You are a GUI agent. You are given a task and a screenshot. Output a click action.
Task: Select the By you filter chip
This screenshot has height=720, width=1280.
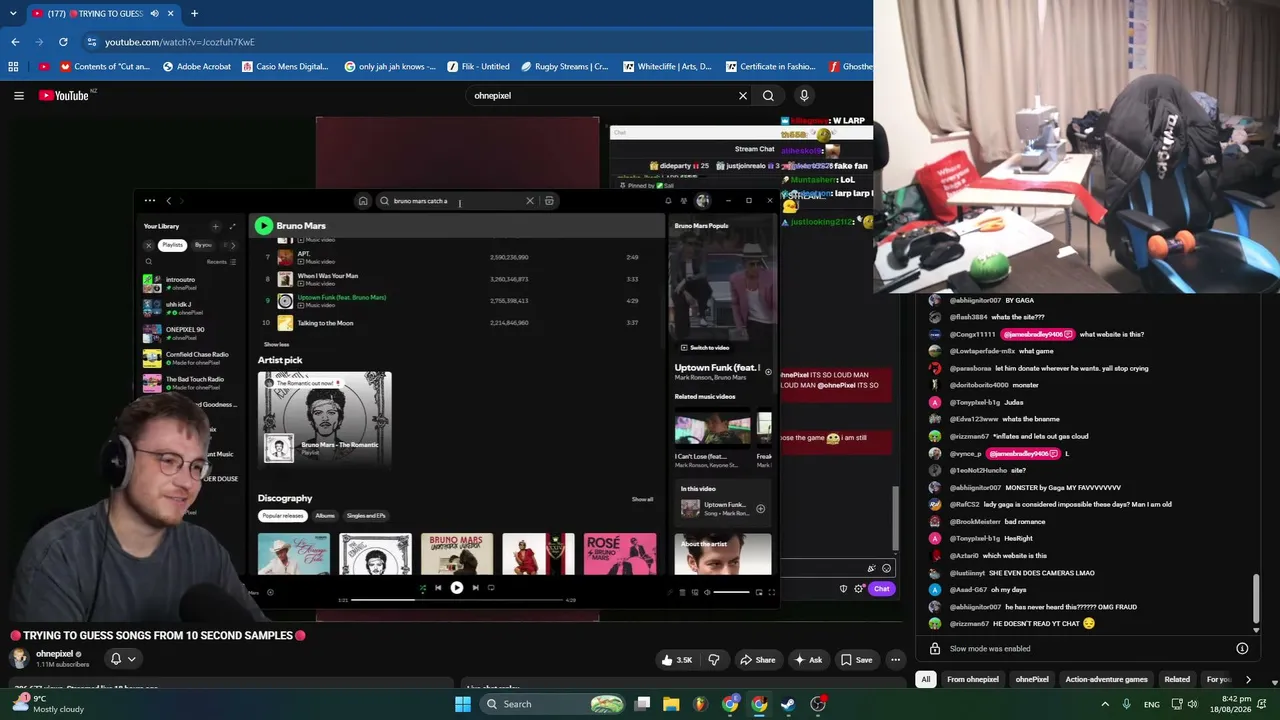pyautogui.click(x=203, y=245)
